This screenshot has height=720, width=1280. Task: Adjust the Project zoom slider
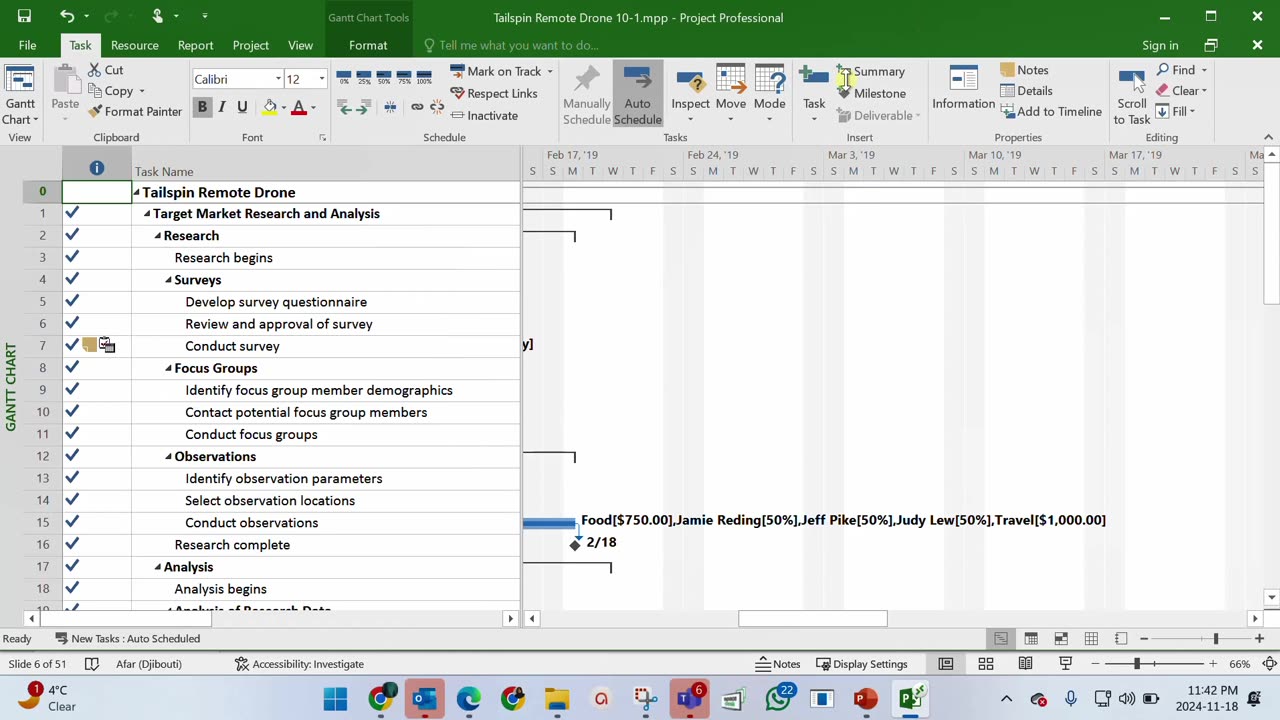[1216, 638]
